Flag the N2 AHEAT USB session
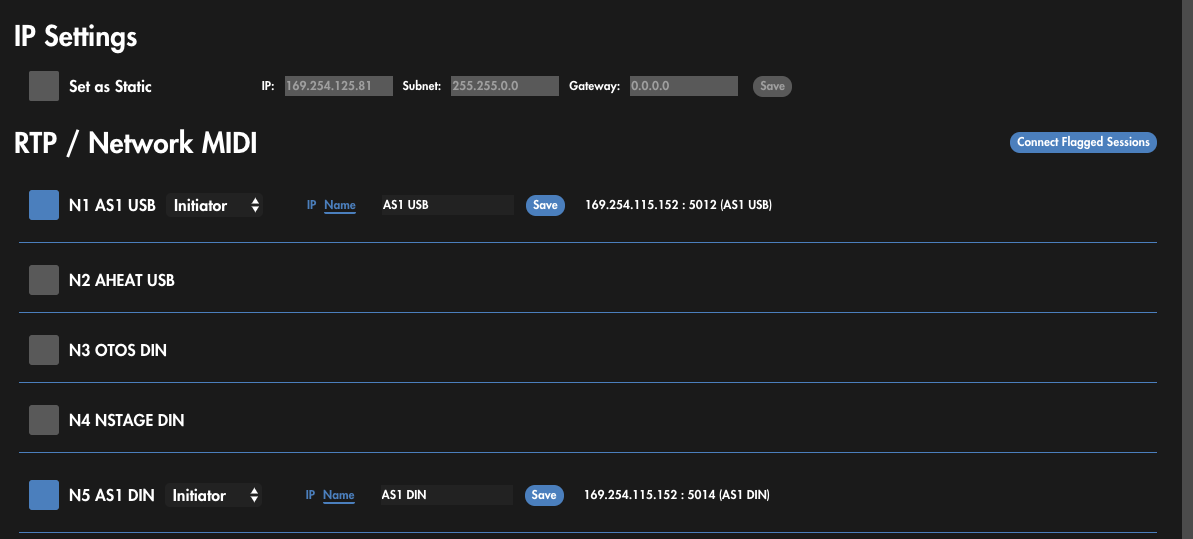Image resolution: width=1193 pixels, height=539 pixels. click(x=44, y=280)
